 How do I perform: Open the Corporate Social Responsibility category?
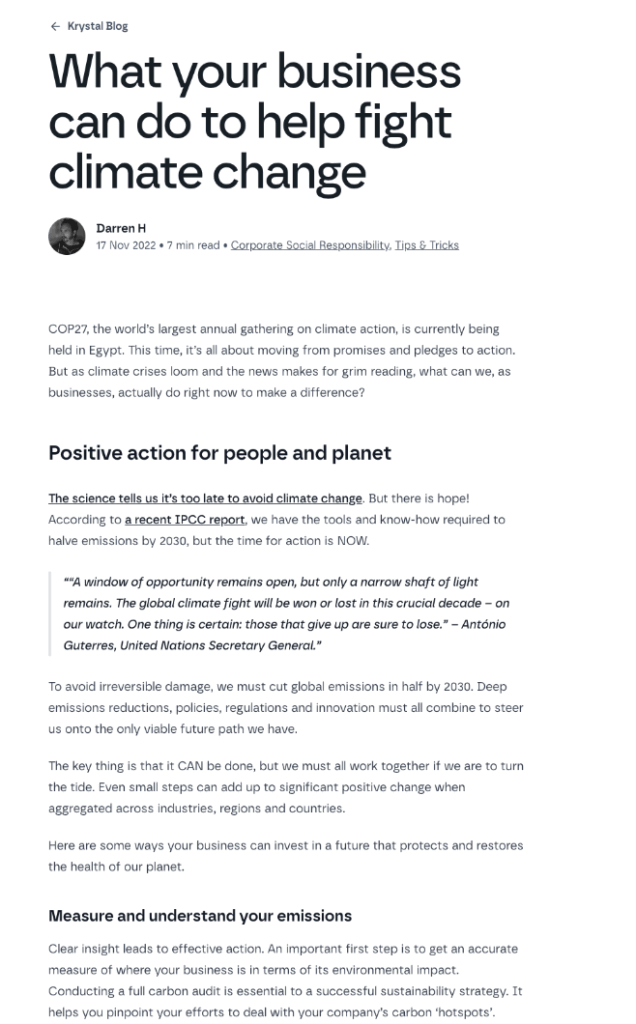click(310, 245)
